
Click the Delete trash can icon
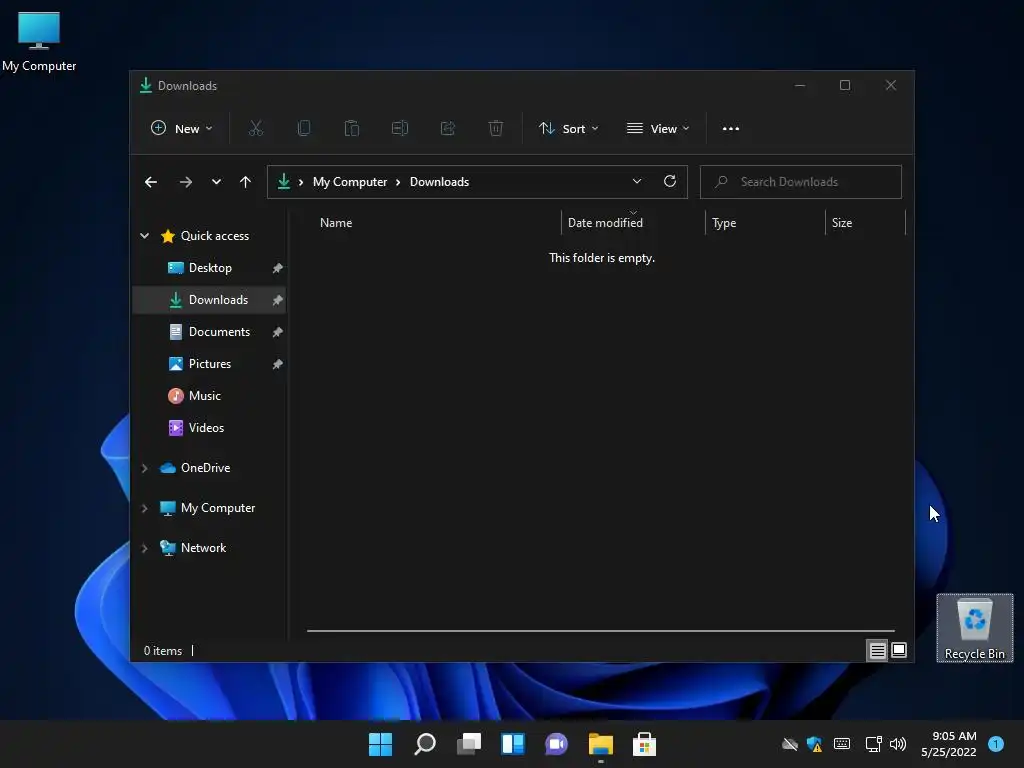coord(496,129)
